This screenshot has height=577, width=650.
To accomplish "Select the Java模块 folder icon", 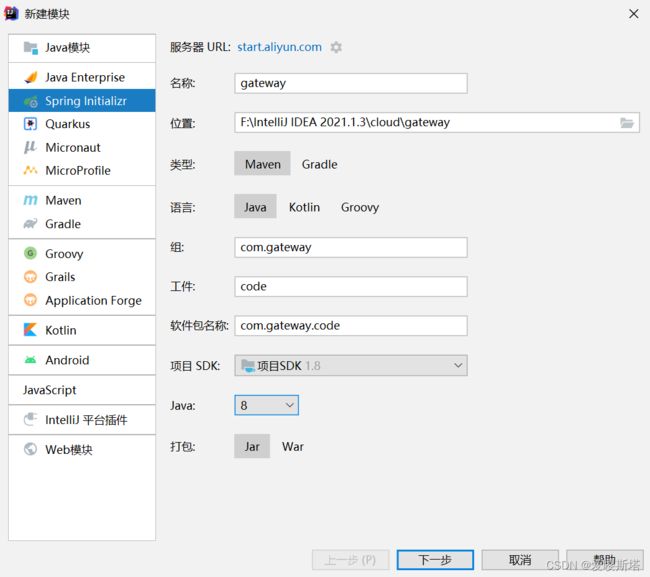I will pyautogui.click(x=31, y=48).
